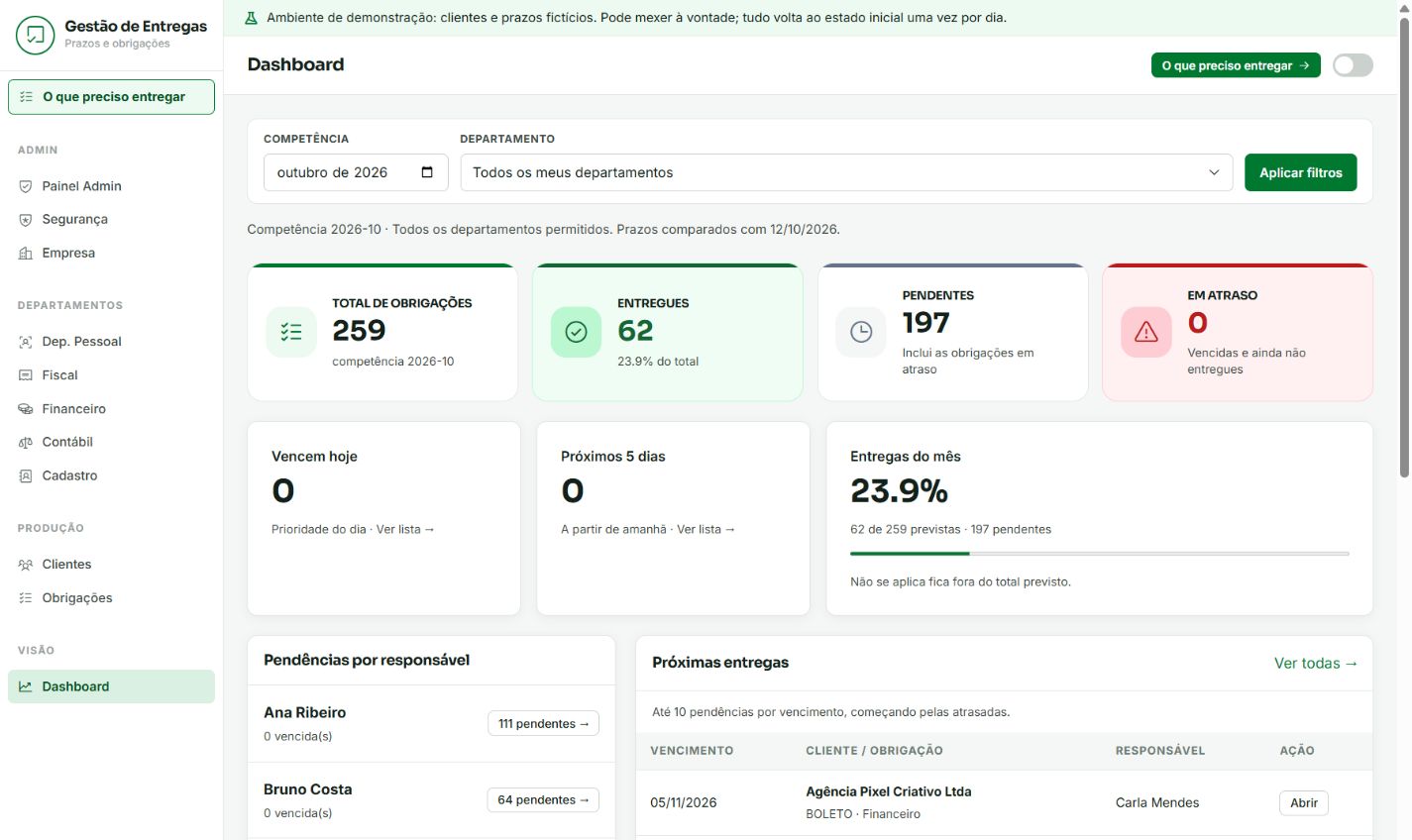Viewport: 1412px width, 840px height.
Task: Click the shield icon beside Painel Admin
Action: click(x=26, y=186)
